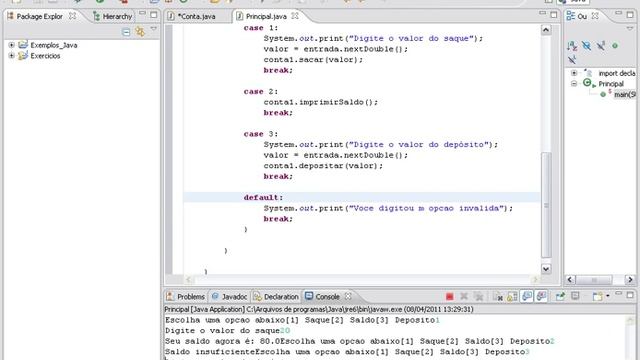Toggle show console on standard error change
Image resolution: width=640 pixels, height=360 pixels.
(542, 296)
